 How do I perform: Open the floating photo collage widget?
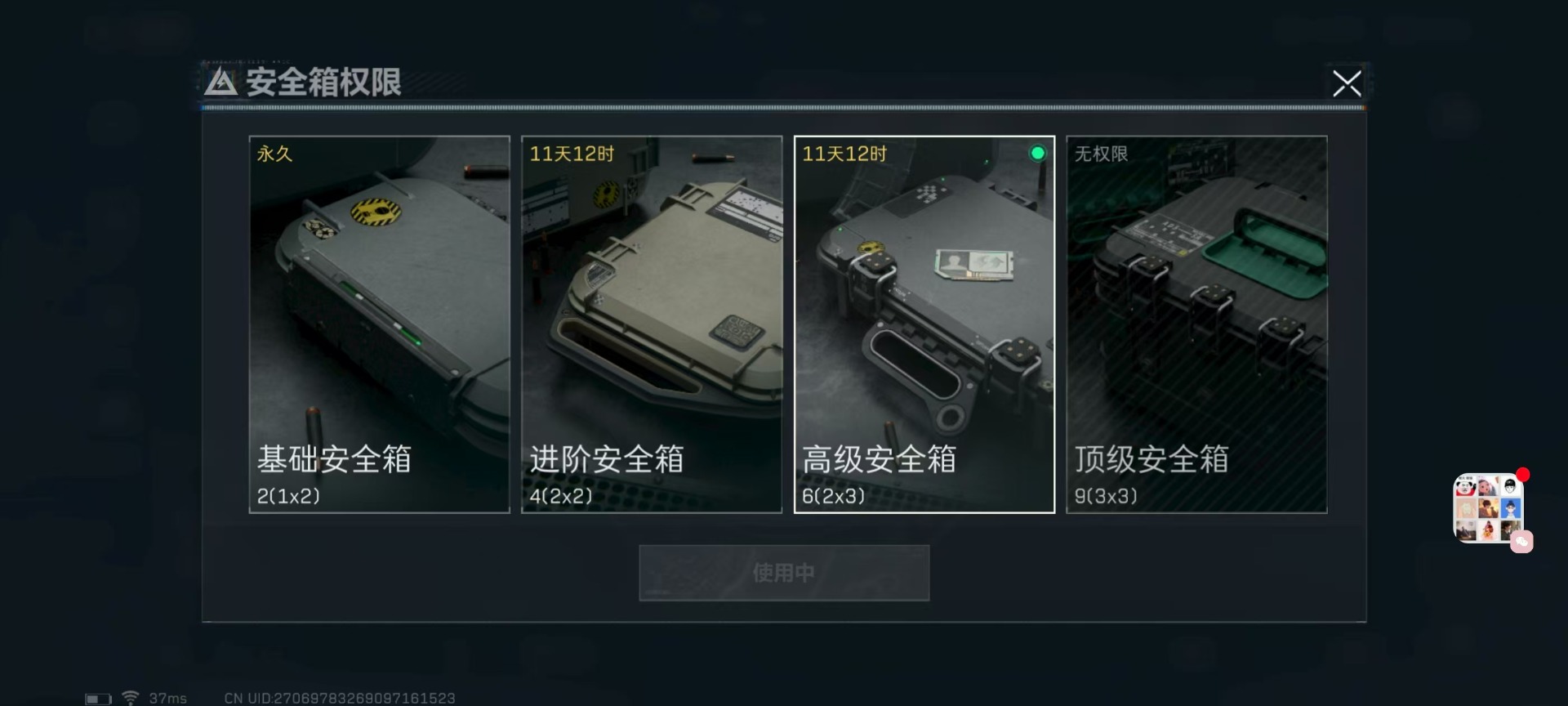pos(1488,508)
